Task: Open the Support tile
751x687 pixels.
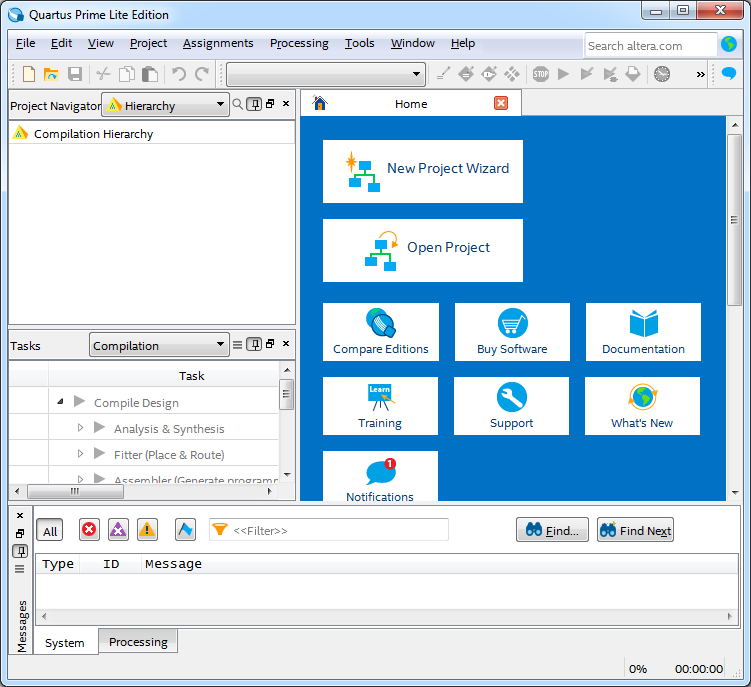Action: tap(512, 406)
